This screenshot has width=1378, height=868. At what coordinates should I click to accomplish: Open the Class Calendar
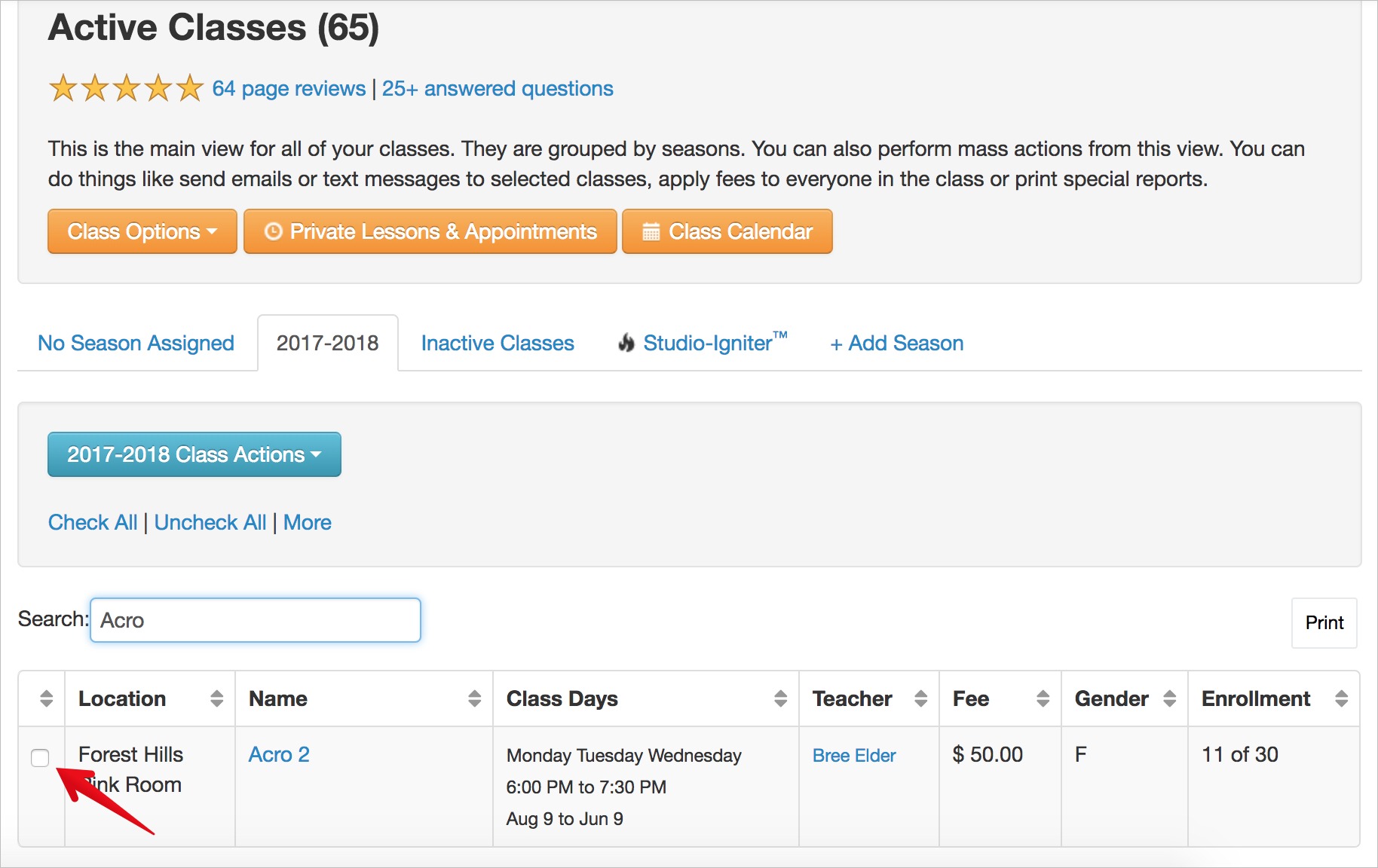coord(727,231)
